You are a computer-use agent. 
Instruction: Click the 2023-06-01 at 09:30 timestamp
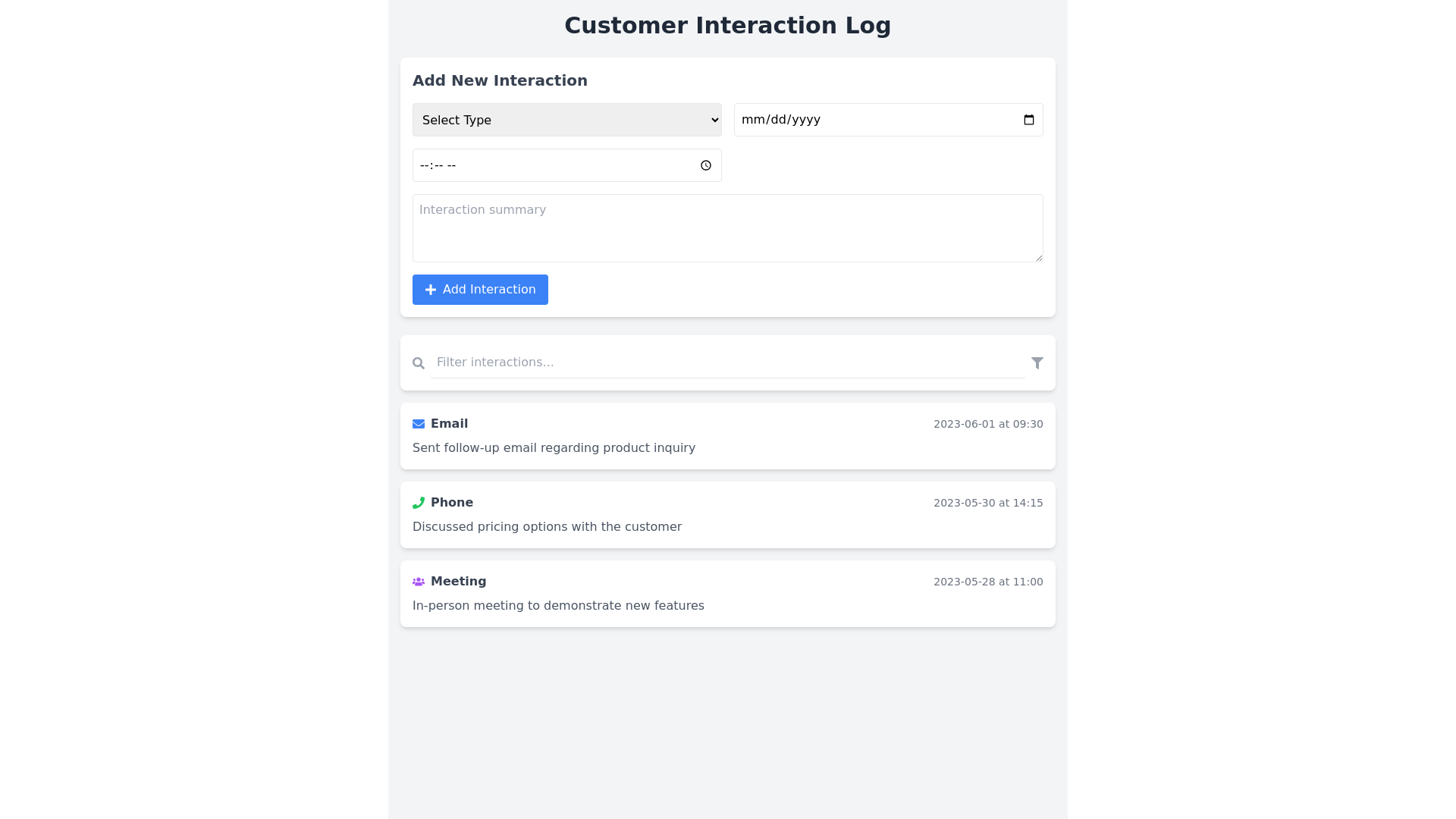click(x=987, y=424)
